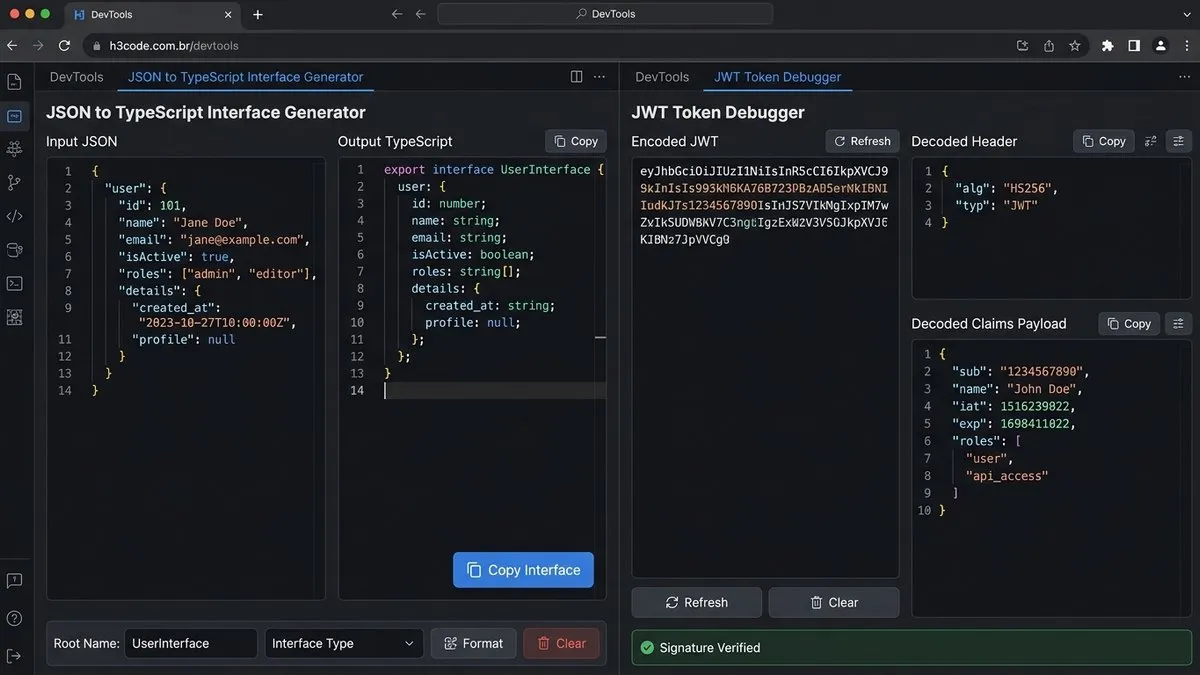Click the "name": "John Doe" payload line
This screenshot has height=675, width=1200.
point(1017,389)
